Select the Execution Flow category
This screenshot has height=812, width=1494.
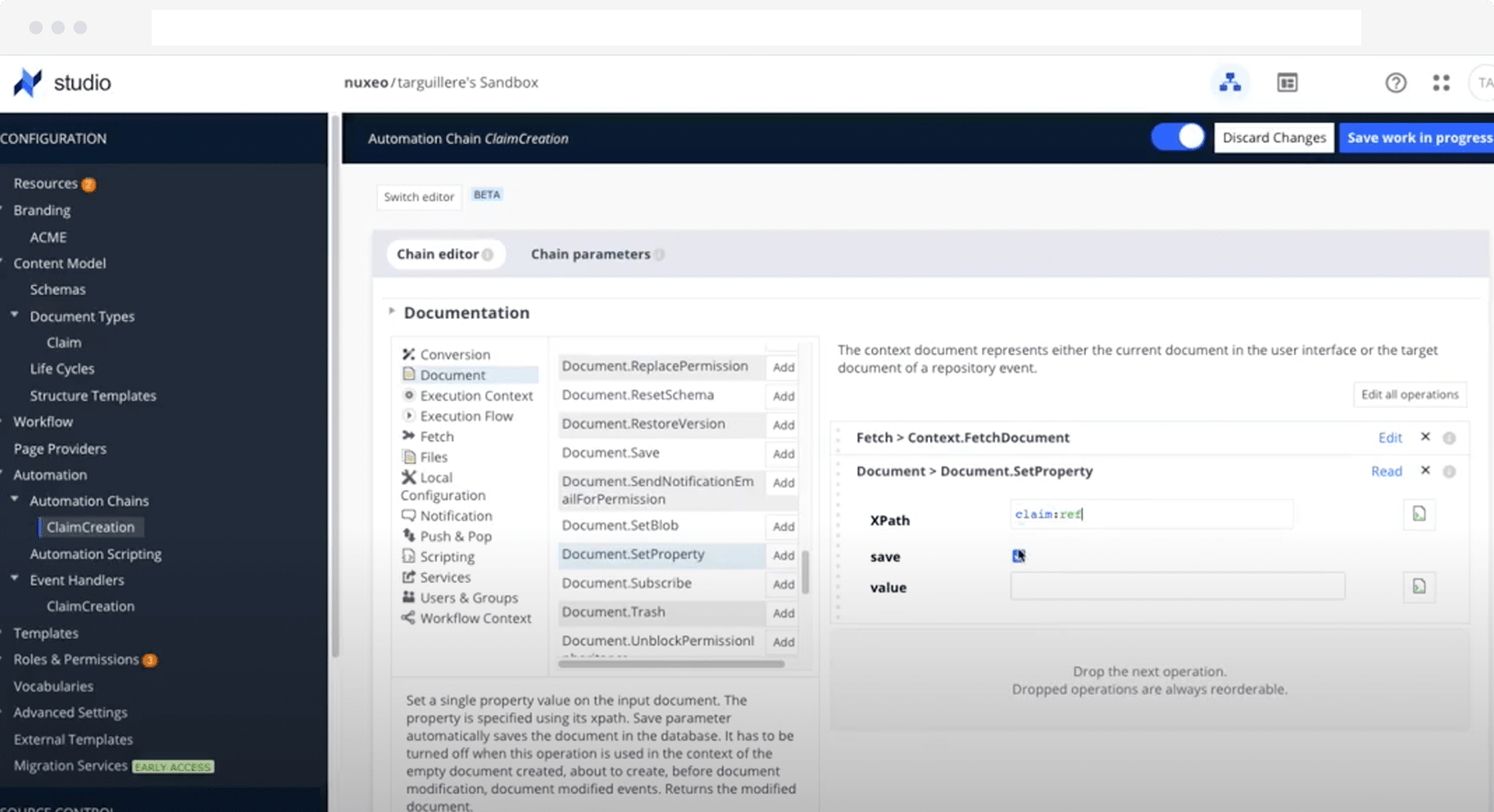[457, 416]
